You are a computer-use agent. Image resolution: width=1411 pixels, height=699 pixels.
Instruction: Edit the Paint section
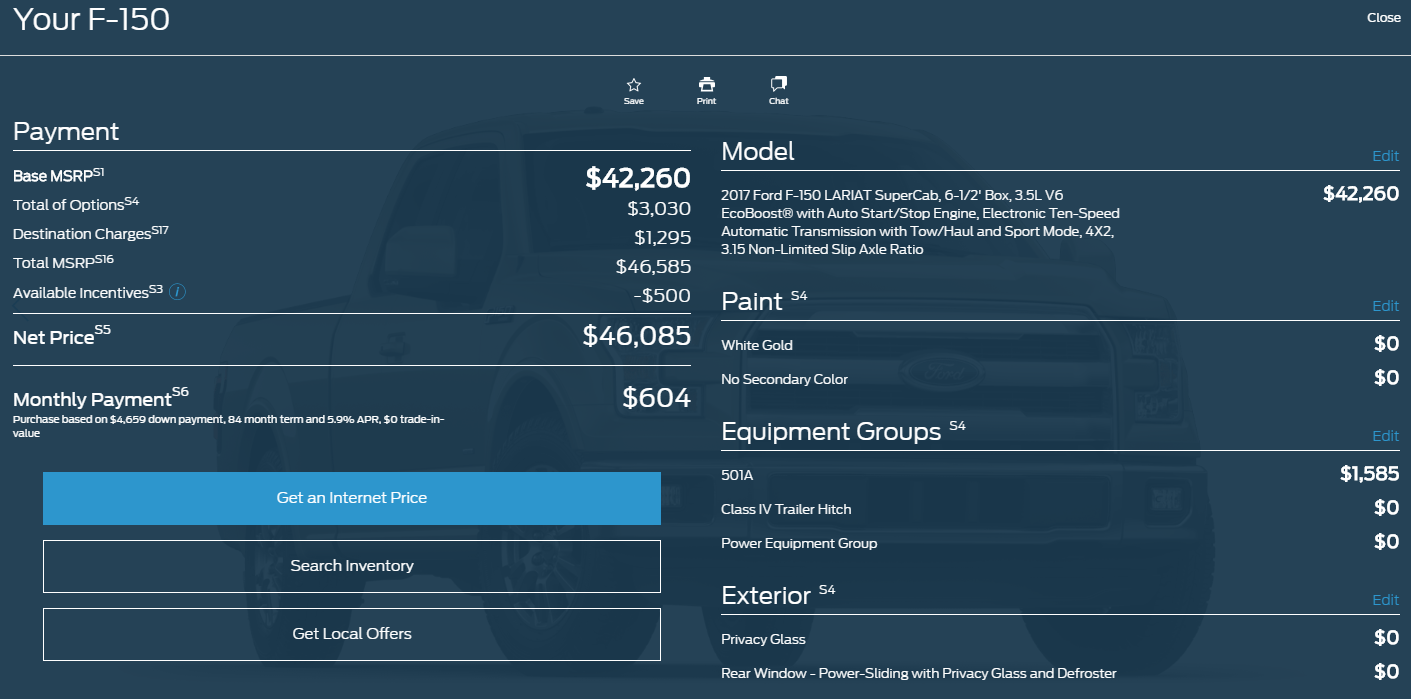click(x=1385, y=306)
